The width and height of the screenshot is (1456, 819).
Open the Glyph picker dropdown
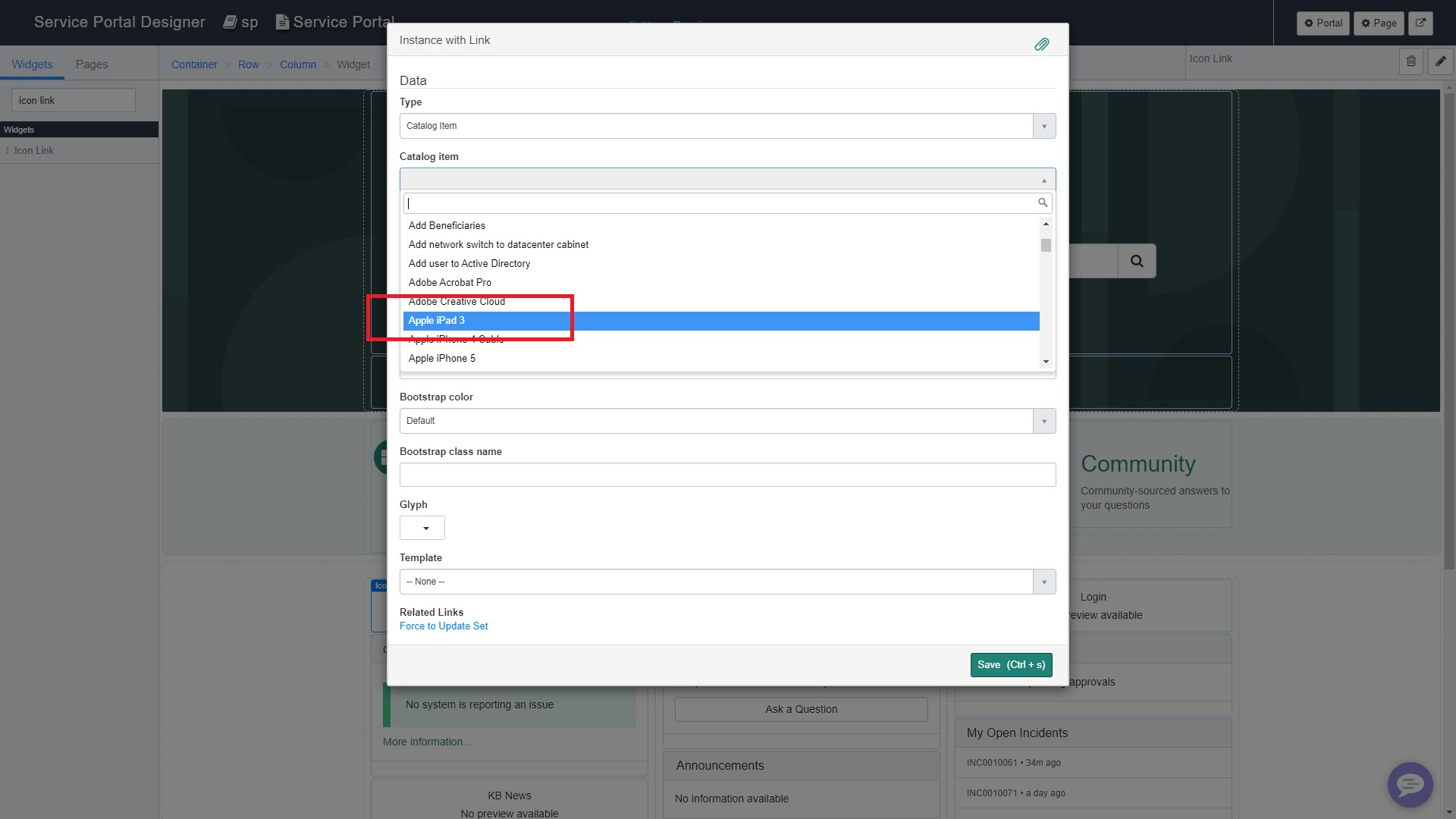(x=422, y=528)
